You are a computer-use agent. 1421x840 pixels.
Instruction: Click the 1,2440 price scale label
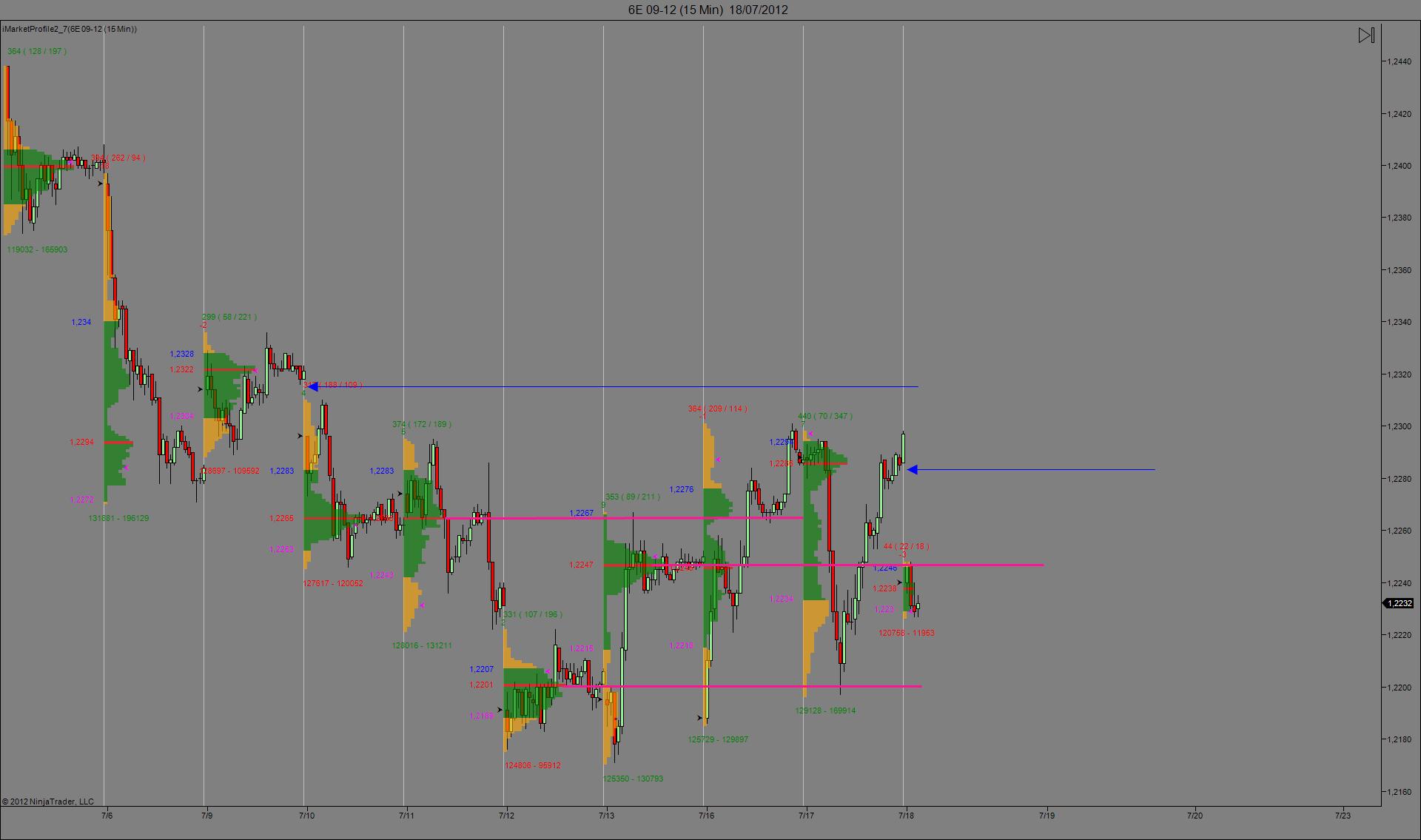coord(1399,61)
